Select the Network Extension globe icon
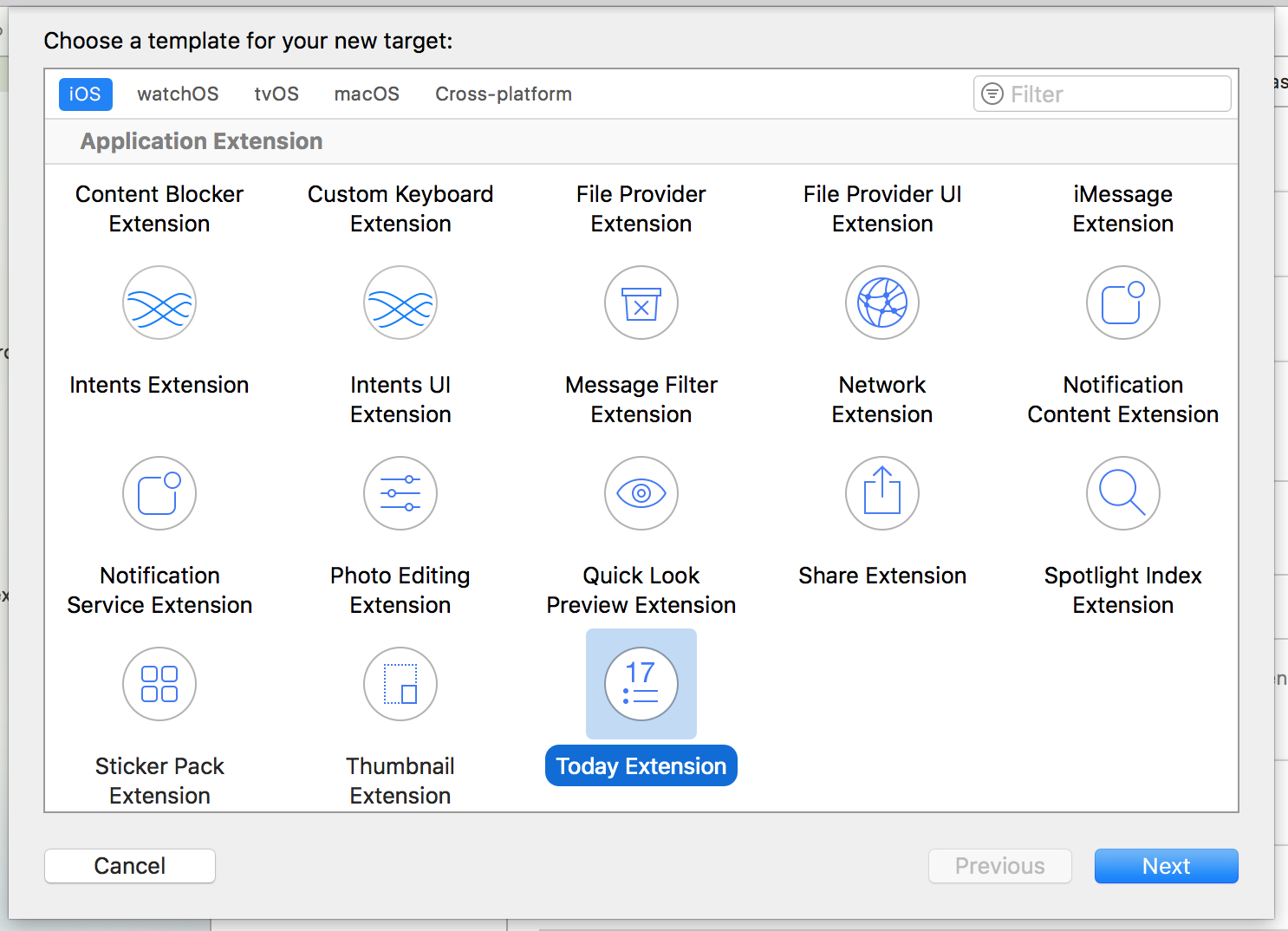 pos(882,303)
